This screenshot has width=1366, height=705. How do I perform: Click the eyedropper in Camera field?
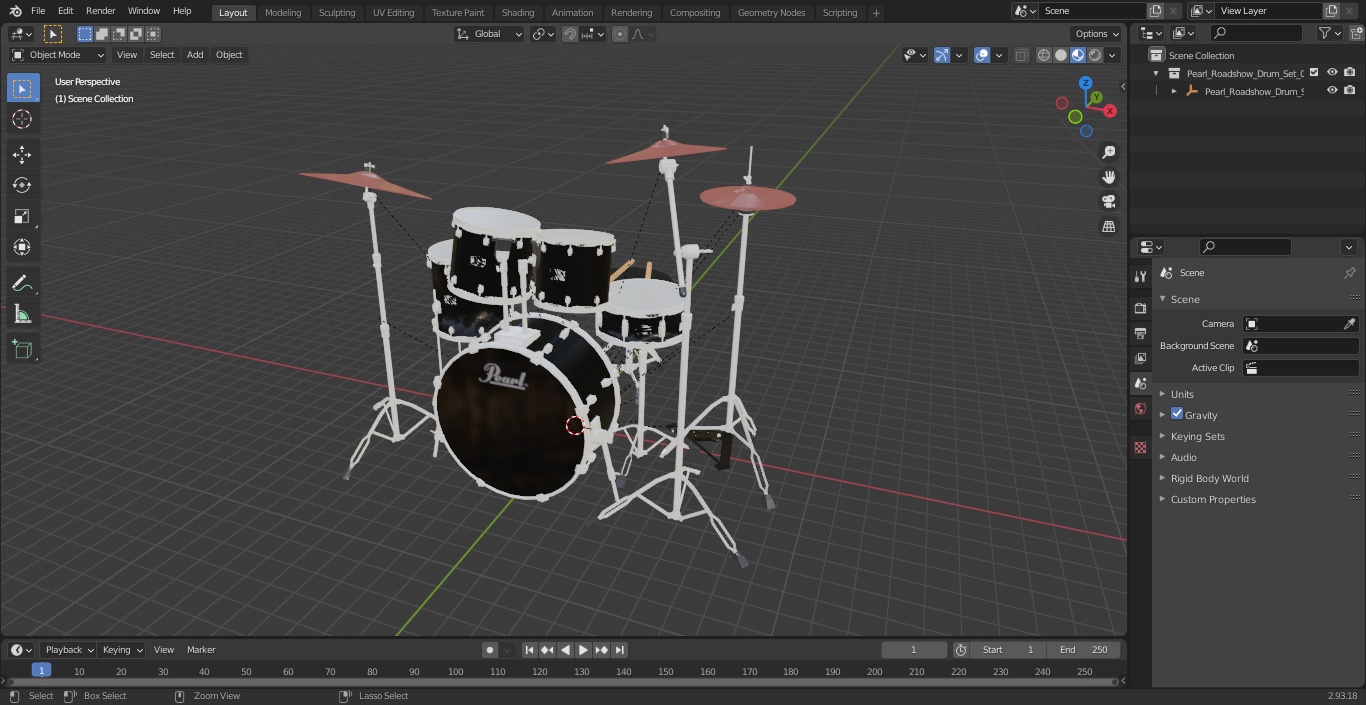tap(1349, 324)
